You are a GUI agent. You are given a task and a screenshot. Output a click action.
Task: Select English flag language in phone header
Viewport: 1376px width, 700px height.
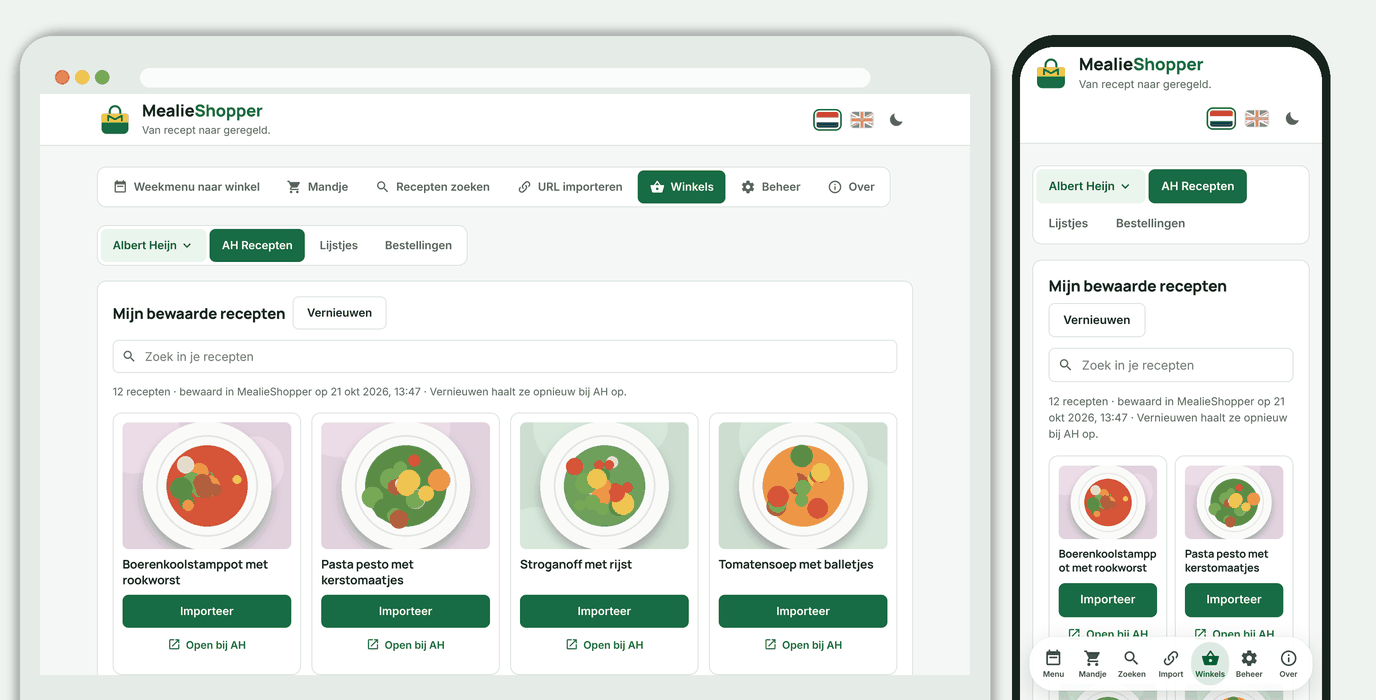pos(1257,119)
